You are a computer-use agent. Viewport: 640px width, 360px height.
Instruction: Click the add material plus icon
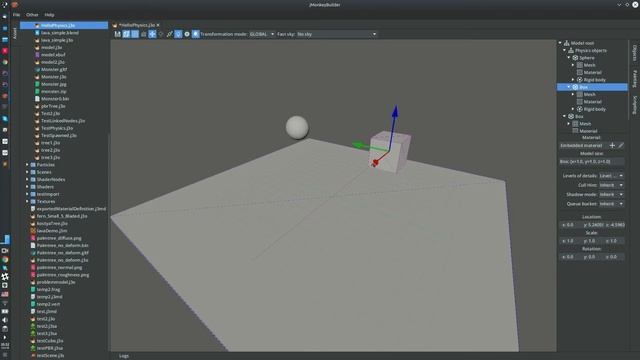(x=612, y=145)
